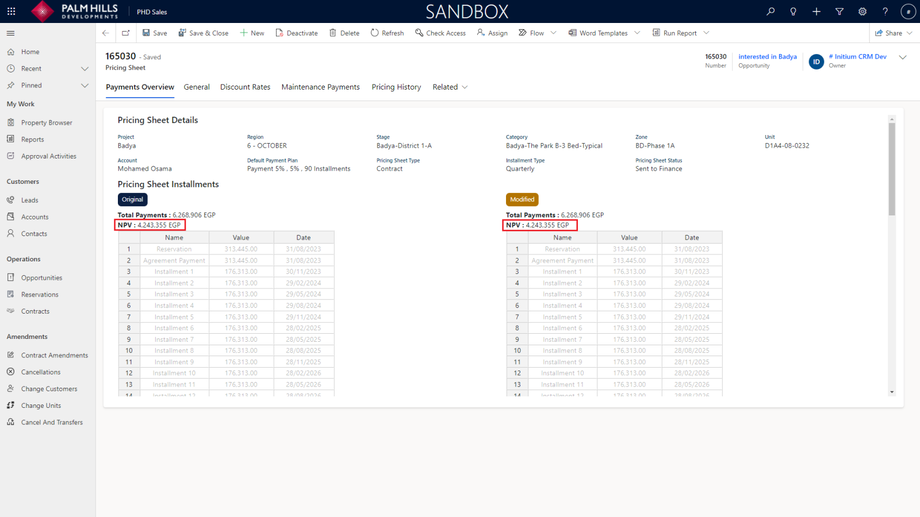Open the interested in Badya opportunity link
Viewport: 920px width, 517px height.
tap(767, 57)
